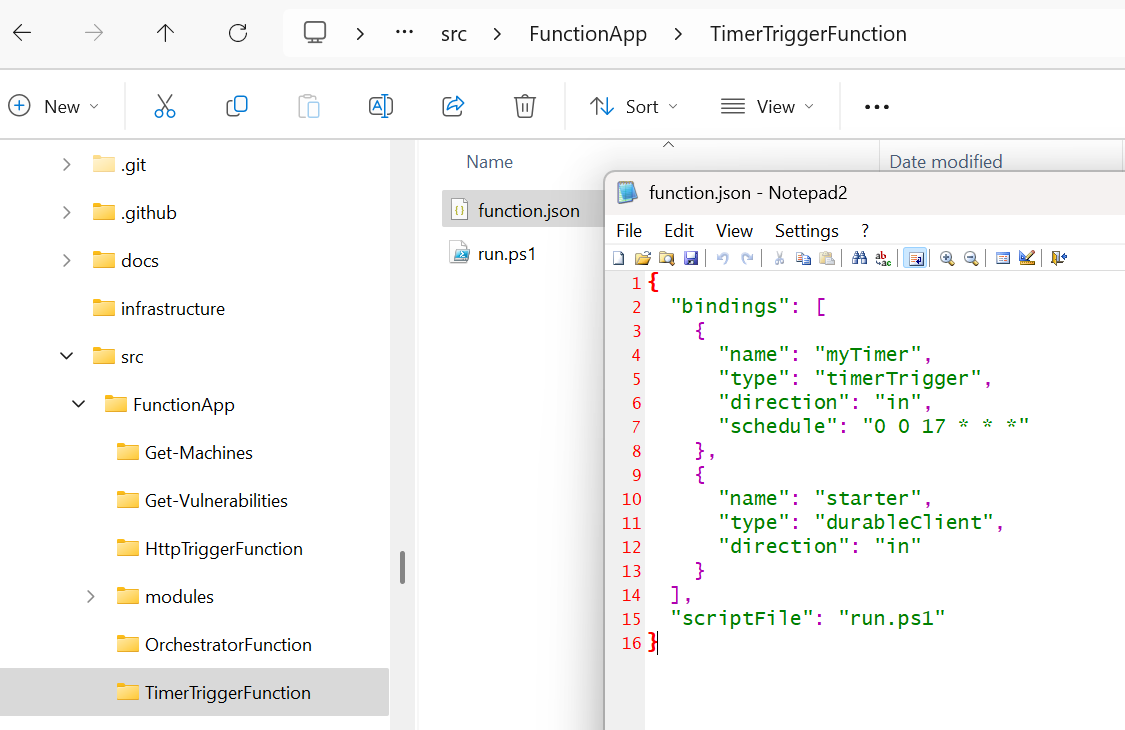Save the file using Notepad2's floppy icon

[691, 258]
